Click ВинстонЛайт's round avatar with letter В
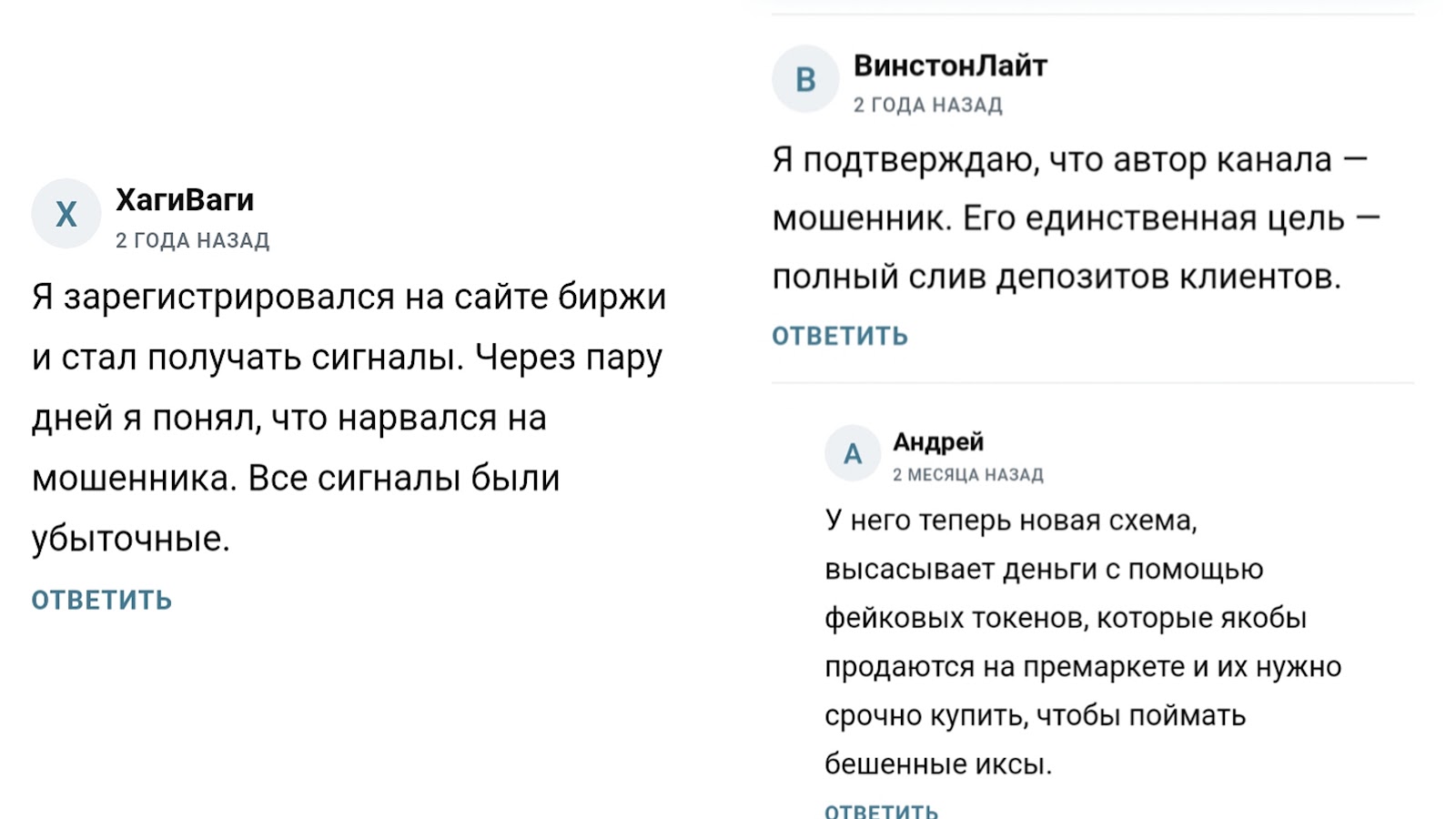This screenshot has width=1456, height=819. coord(805,79)
